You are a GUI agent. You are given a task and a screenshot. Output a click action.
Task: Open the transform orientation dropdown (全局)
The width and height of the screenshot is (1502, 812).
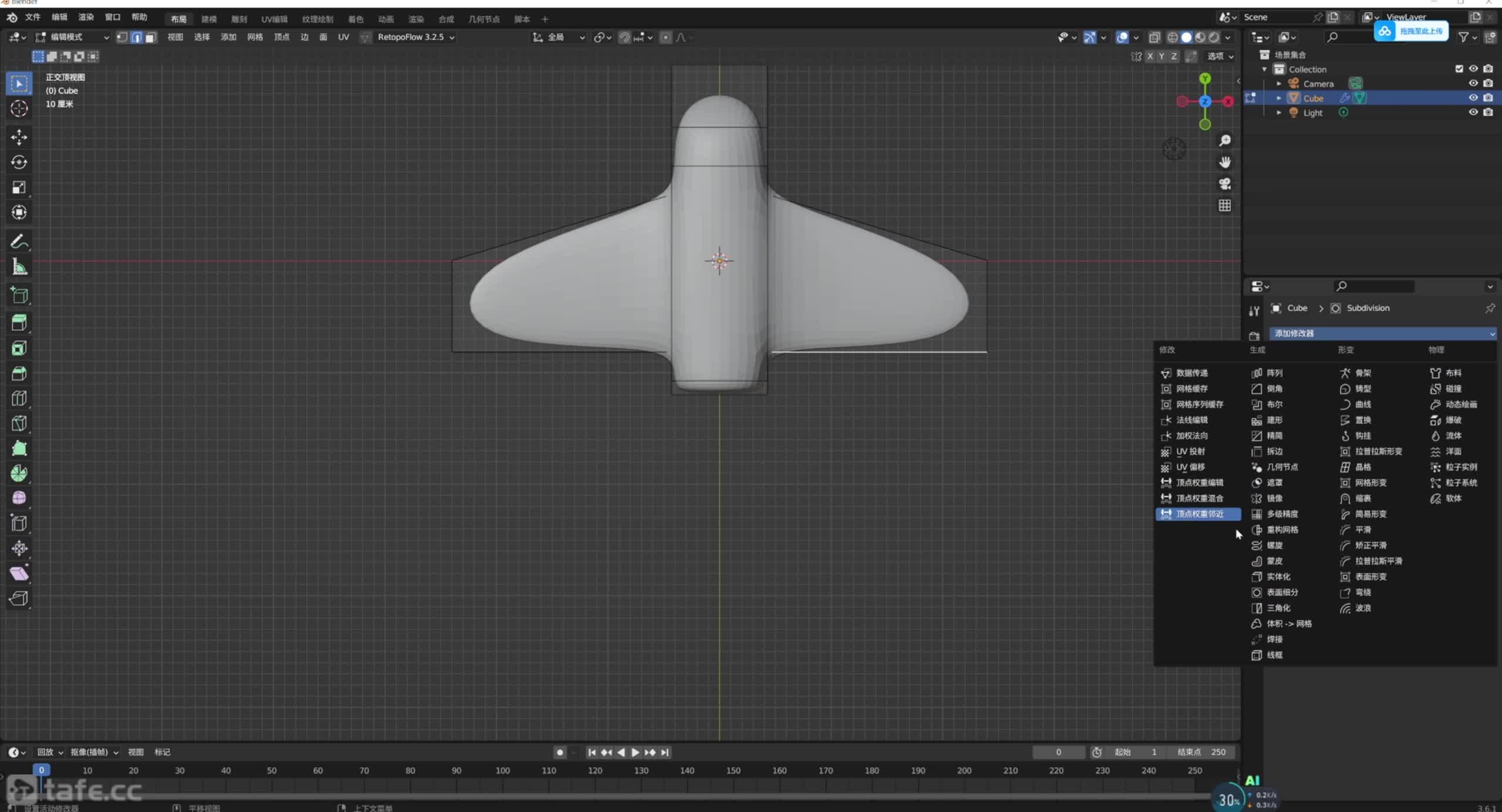(559, 38)
